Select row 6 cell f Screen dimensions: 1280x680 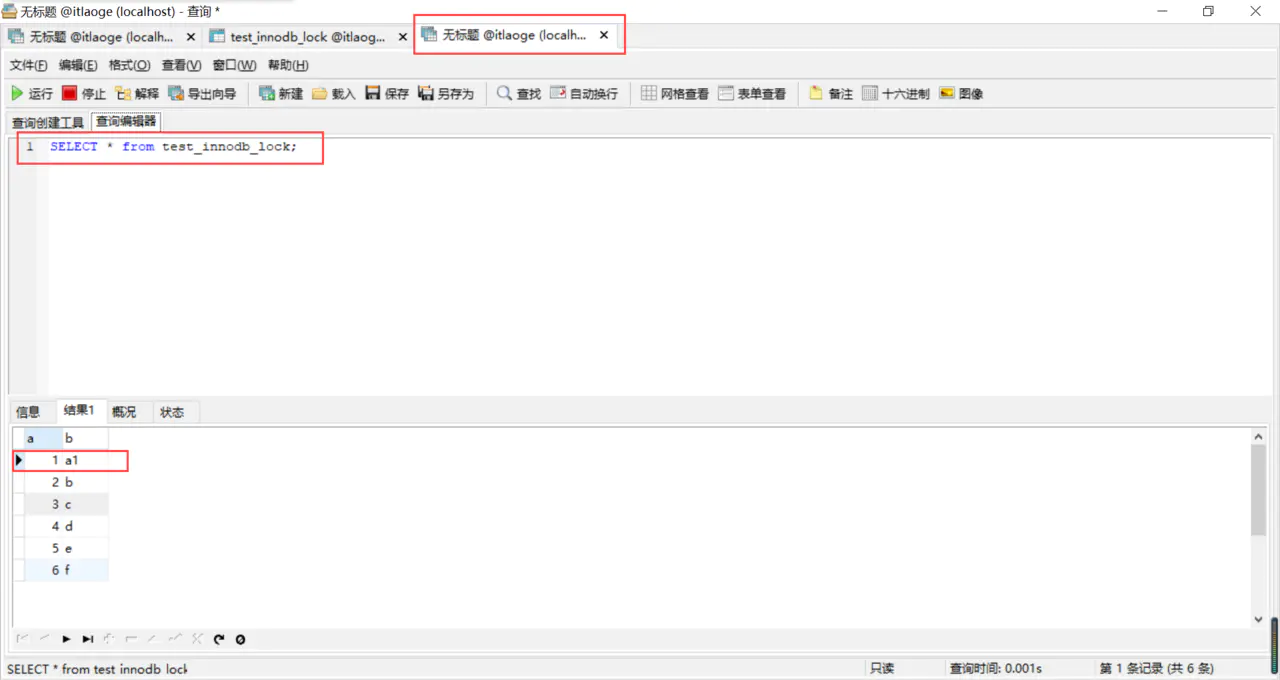pos(84,570)
